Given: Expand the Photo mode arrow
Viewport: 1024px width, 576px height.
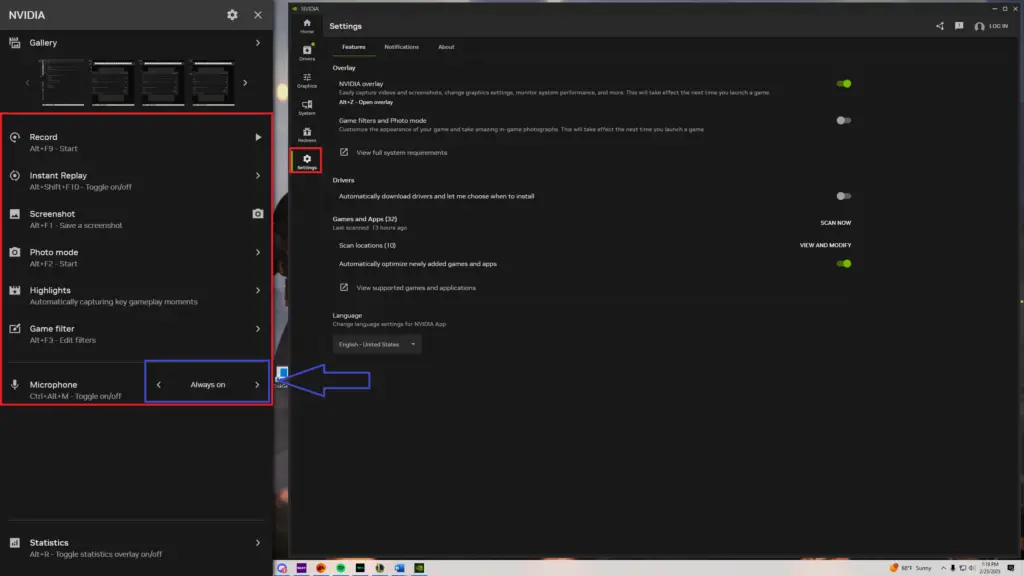Looking at the screenshot, I should click(x=258, y=252).
